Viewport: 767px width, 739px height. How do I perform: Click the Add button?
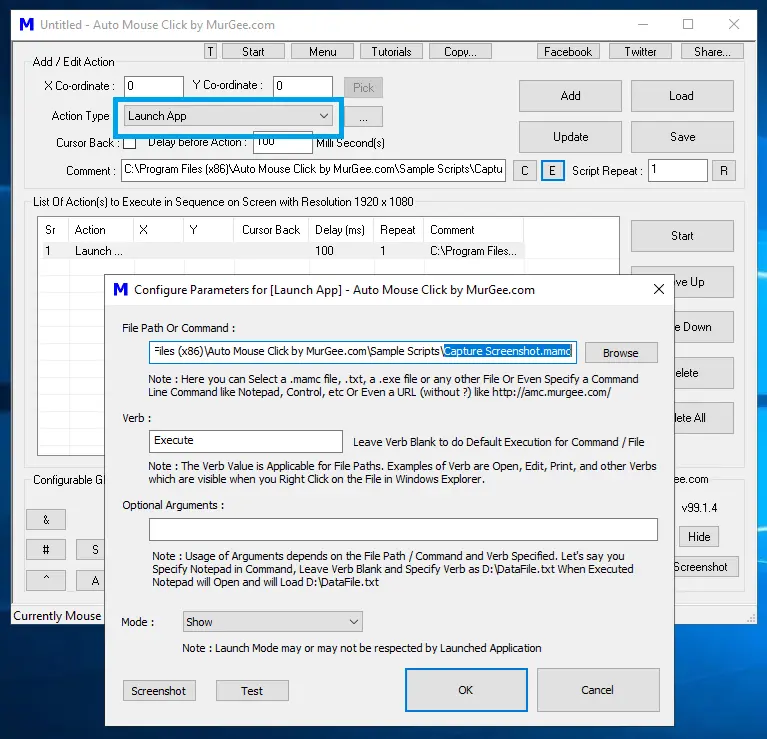(x=570, y=96)
